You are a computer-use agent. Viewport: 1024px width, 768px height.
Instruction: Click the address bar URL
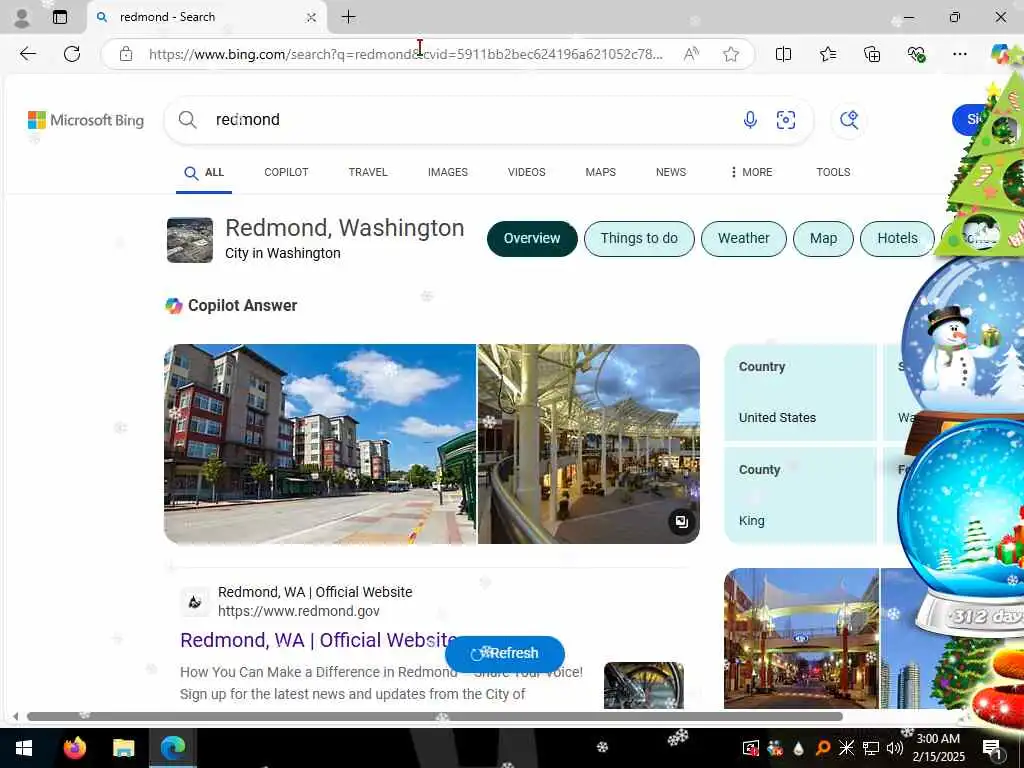[405, 54]
